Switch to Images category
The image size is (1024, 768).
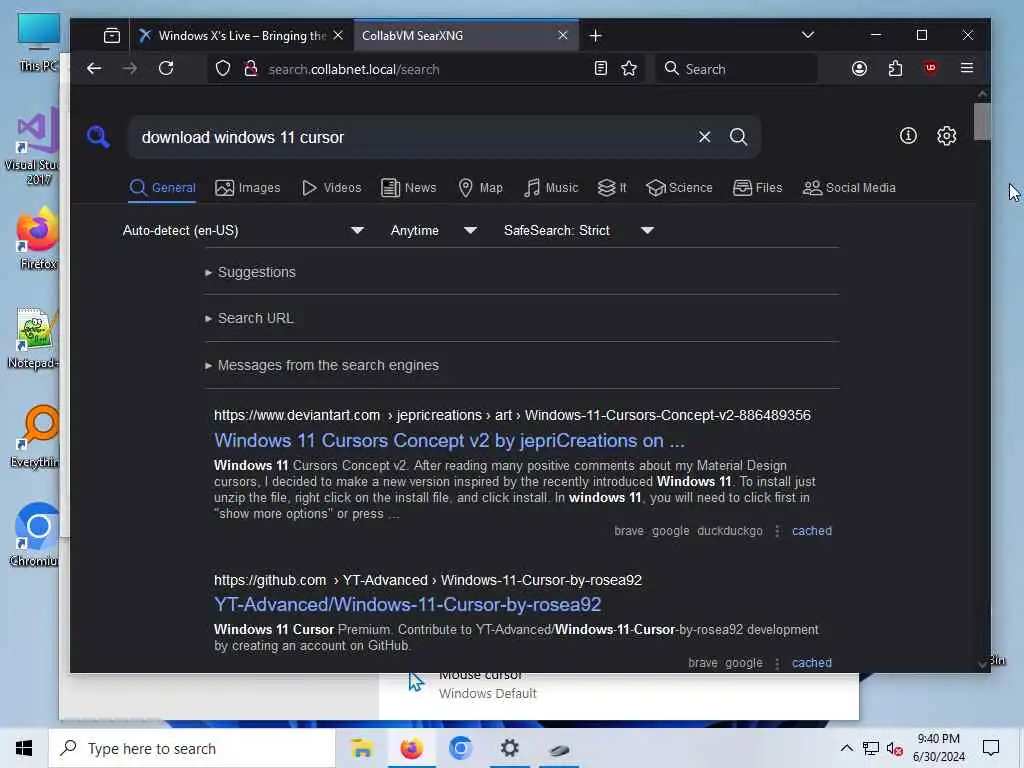tap(248, 188)
